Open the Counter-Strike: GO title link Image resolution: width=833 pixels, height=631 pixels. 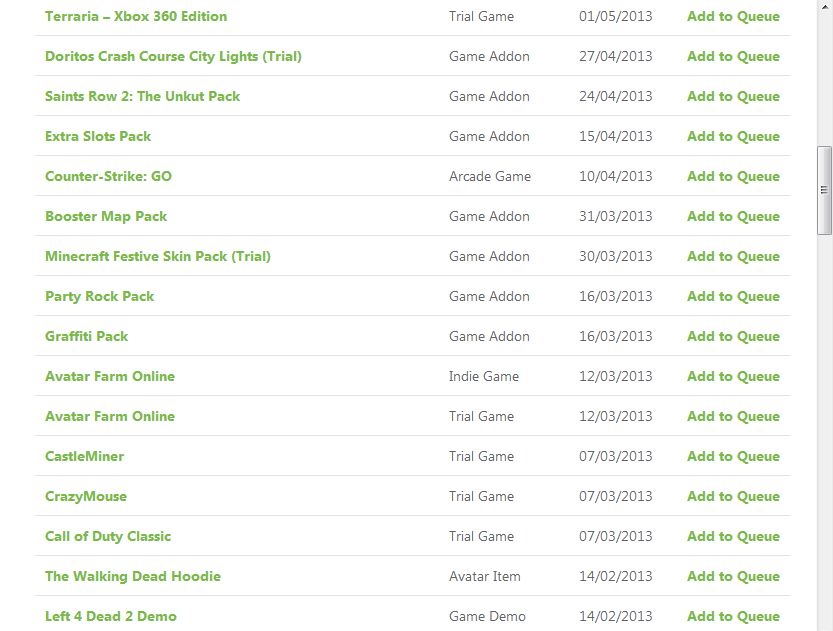coord(108,176)
